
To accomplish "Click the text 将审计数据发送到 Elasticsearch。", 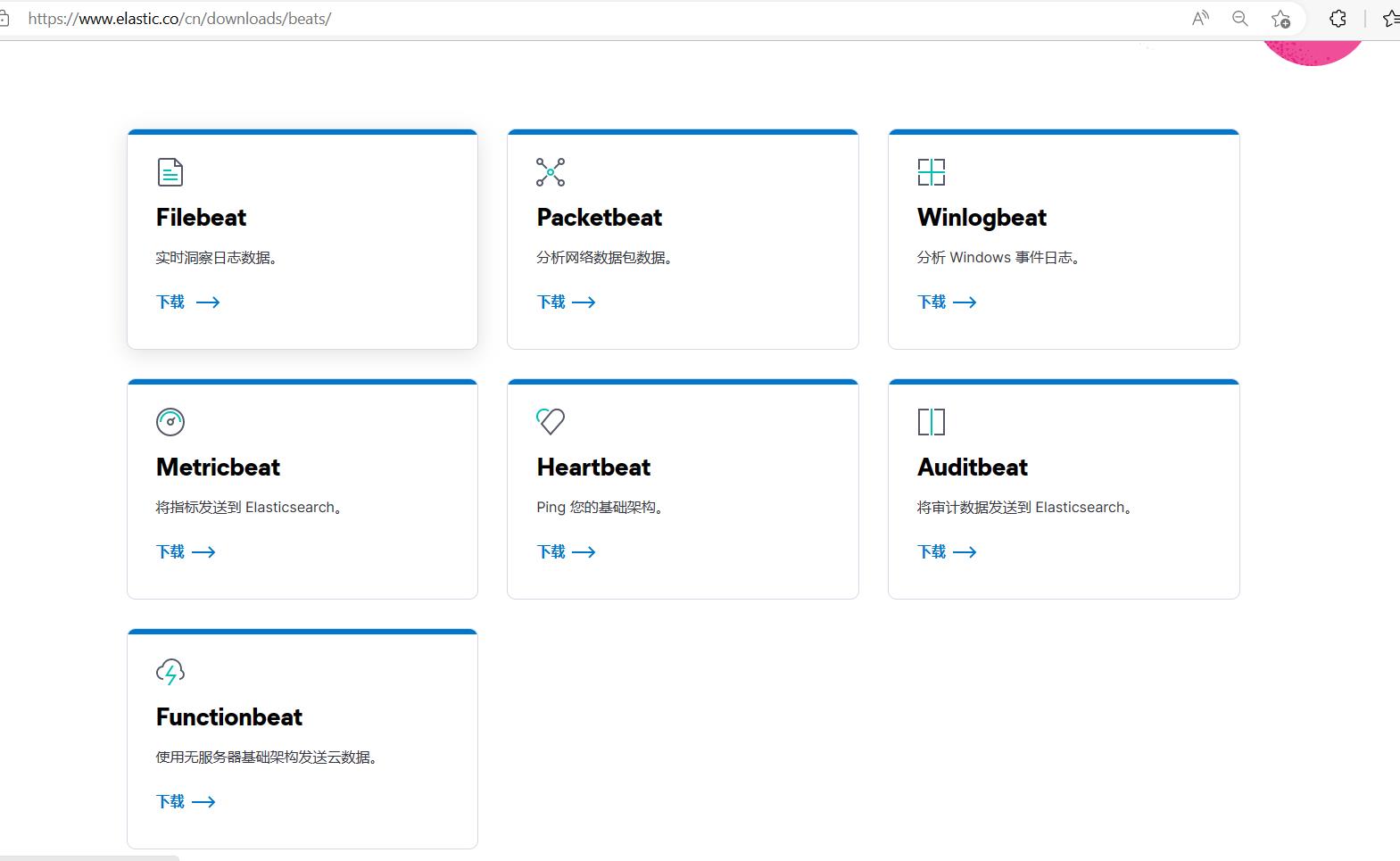I will click(x=1025, y=508).
